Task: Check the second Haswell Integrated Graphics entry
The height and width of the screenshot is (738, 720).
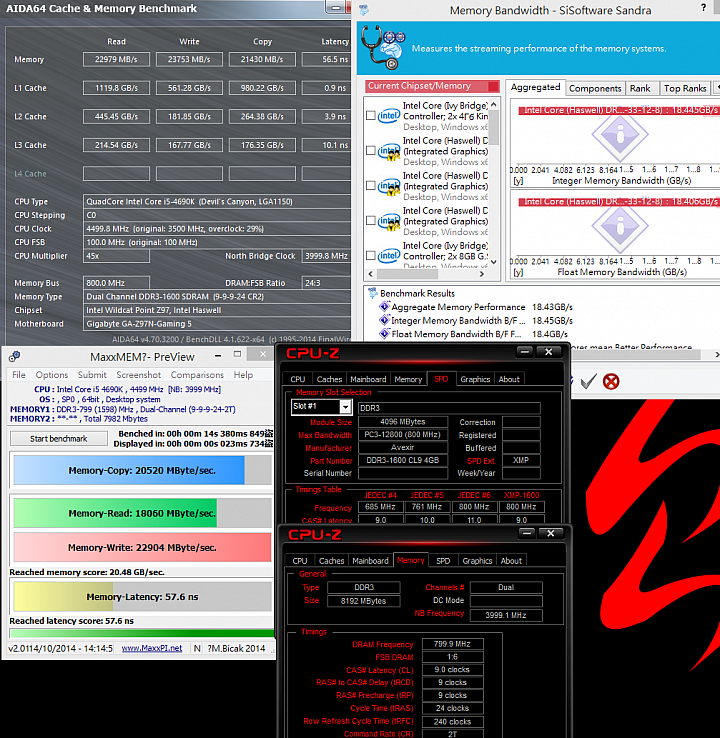Action: coord(371,185)
